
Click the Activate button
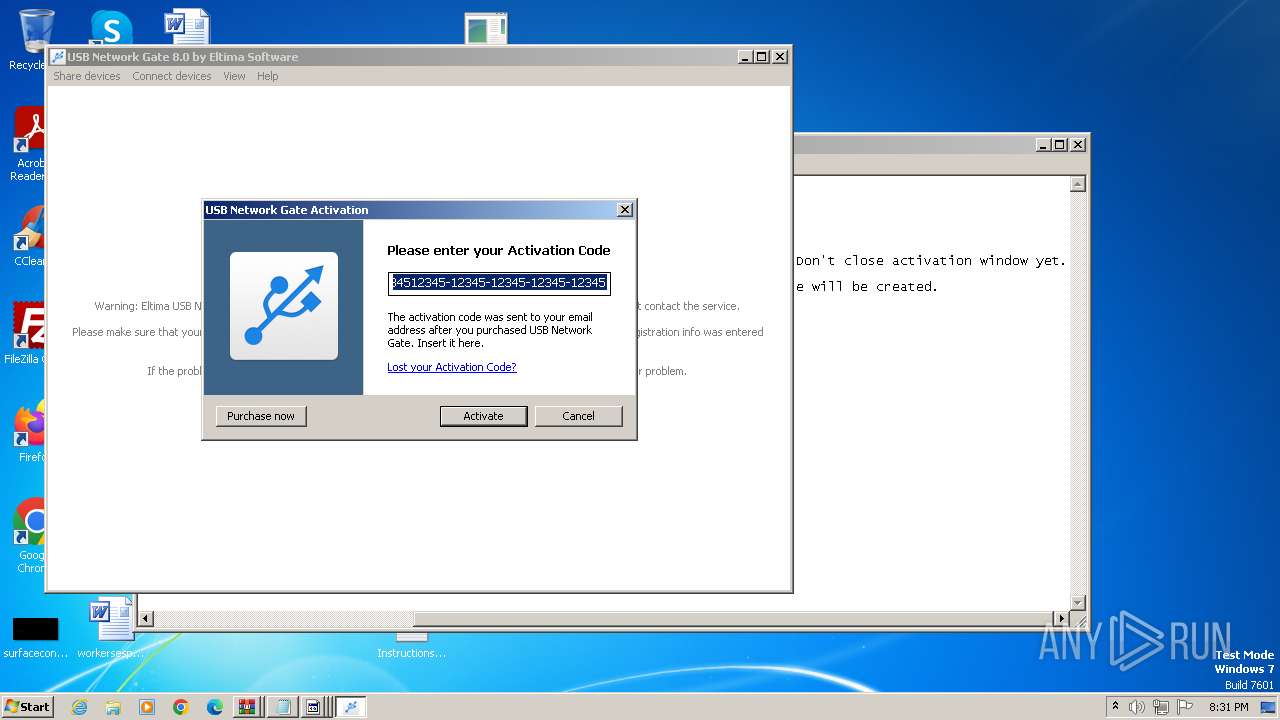click(x=483, y=416)
